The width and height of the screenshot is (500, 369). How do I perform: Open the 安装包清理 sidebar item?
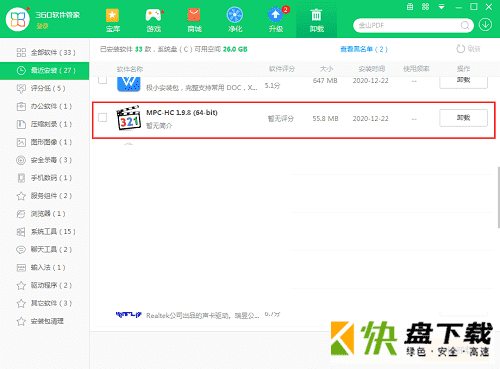(x=44, y=321)
